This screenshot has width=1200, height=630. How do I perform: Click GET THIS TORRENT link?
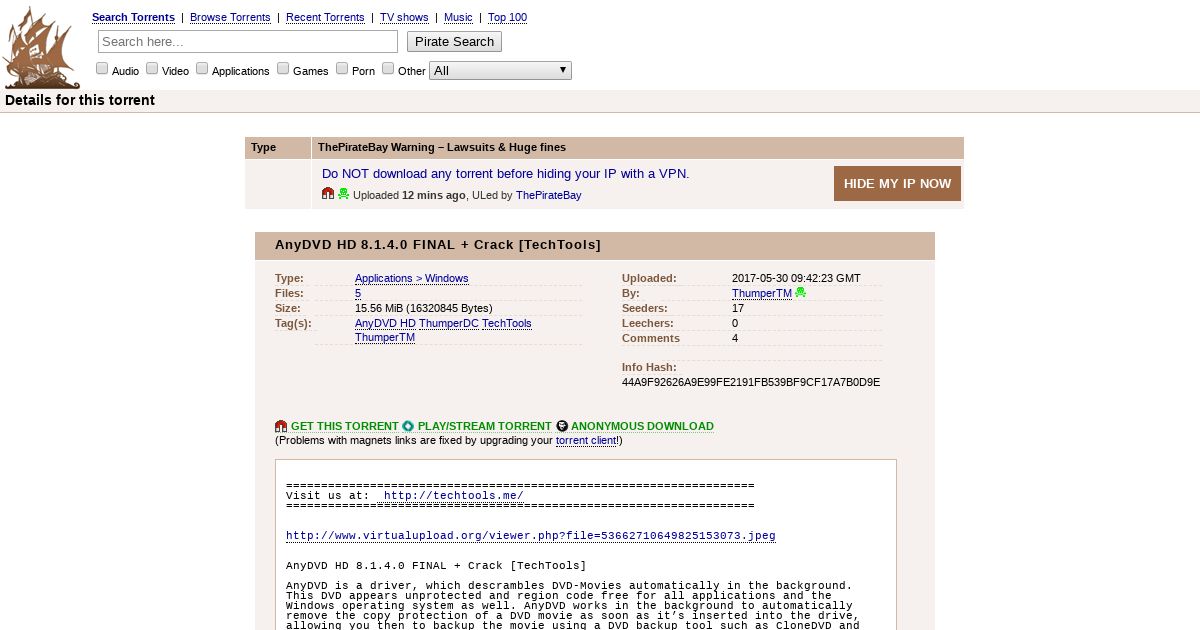click(345, 426)
